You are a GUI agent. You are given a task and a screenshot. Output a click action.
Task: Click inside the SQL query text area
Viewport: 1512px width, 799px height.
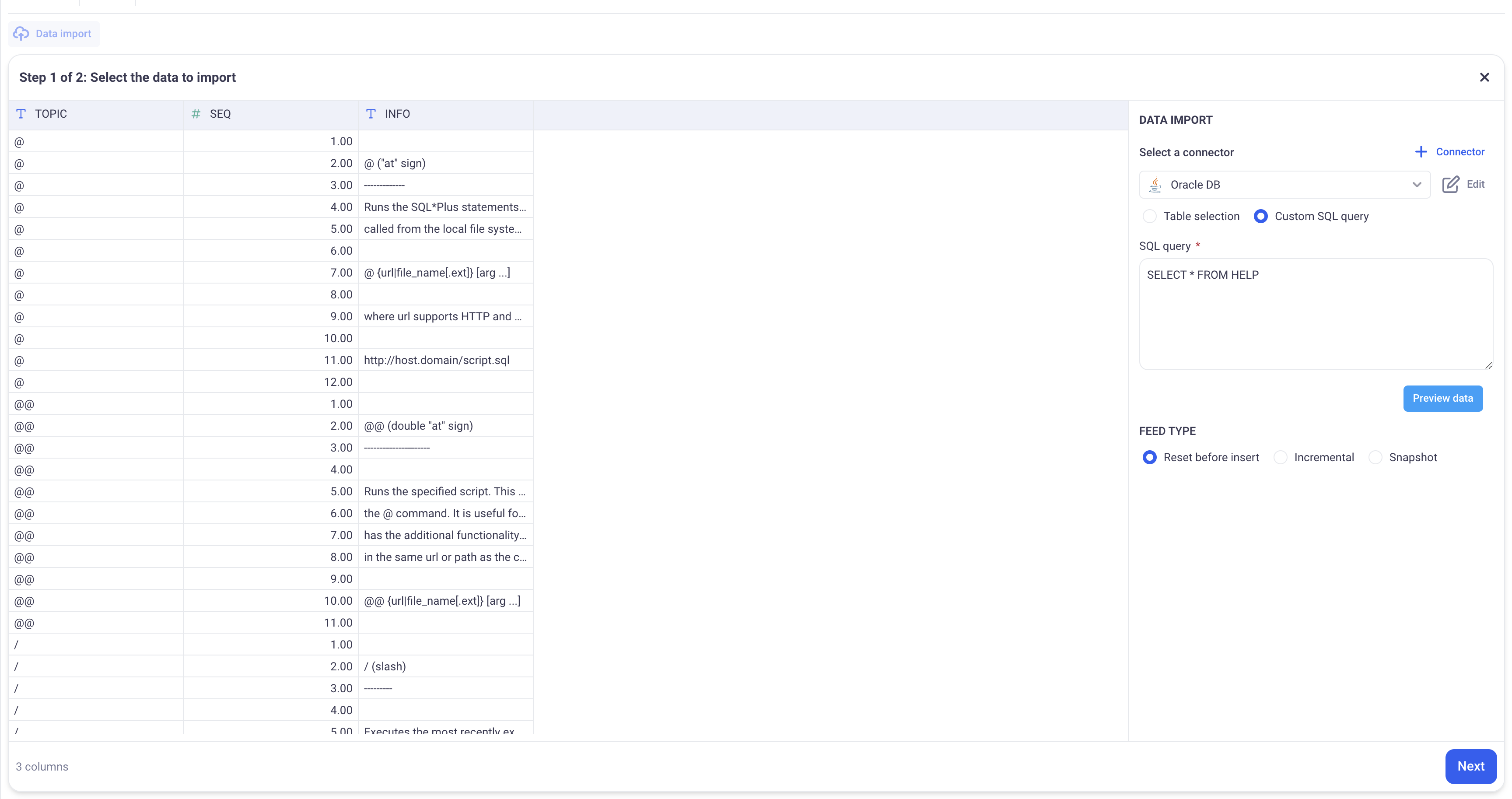tap(1315, 317)
